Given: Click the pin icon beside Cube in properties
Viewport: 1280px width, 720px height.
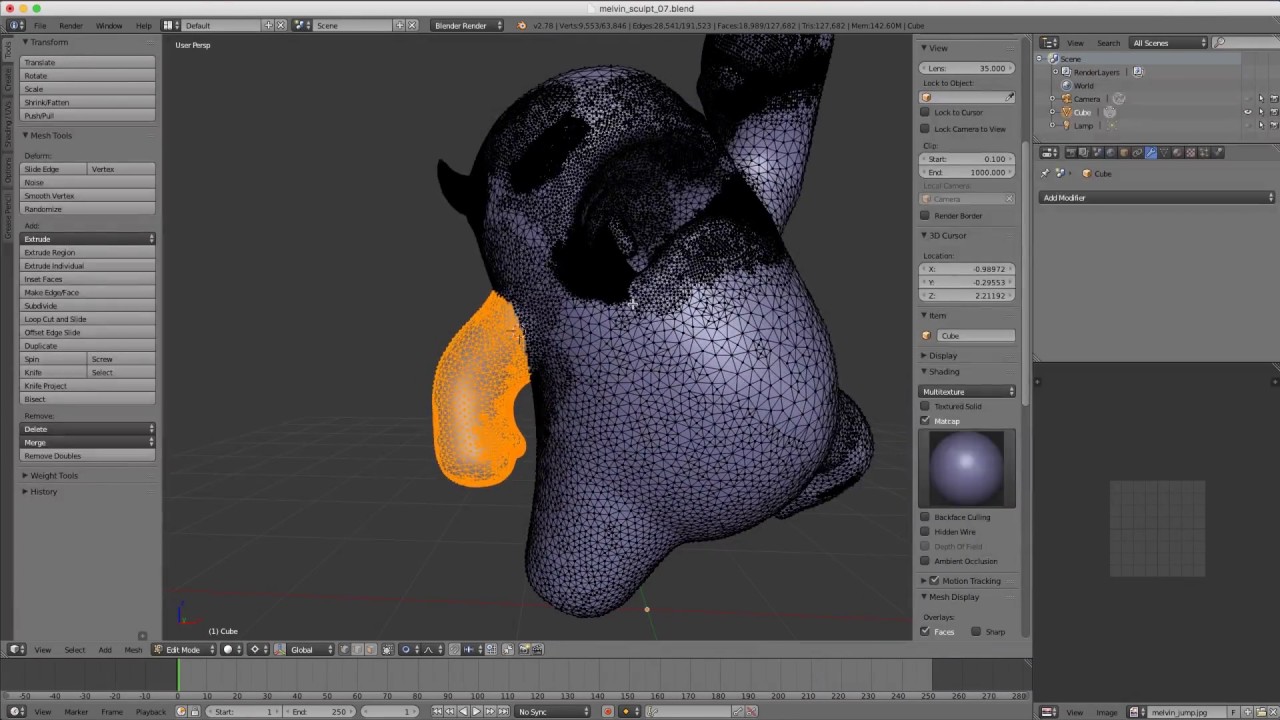Looking at the screenshot, I should point(1045,173).
